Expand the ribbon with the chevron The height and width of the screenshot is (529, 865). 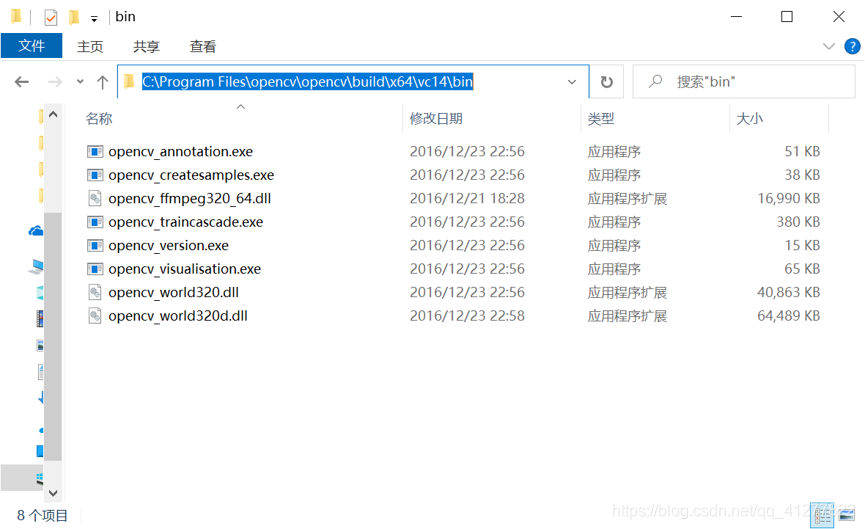pyautogui.click(x=829, y=46)
